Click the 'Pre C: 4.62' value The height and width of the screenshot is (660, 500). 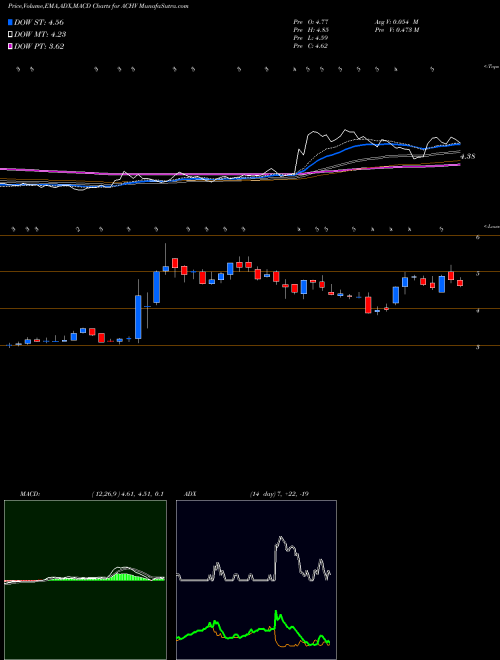tap(311, 46)
